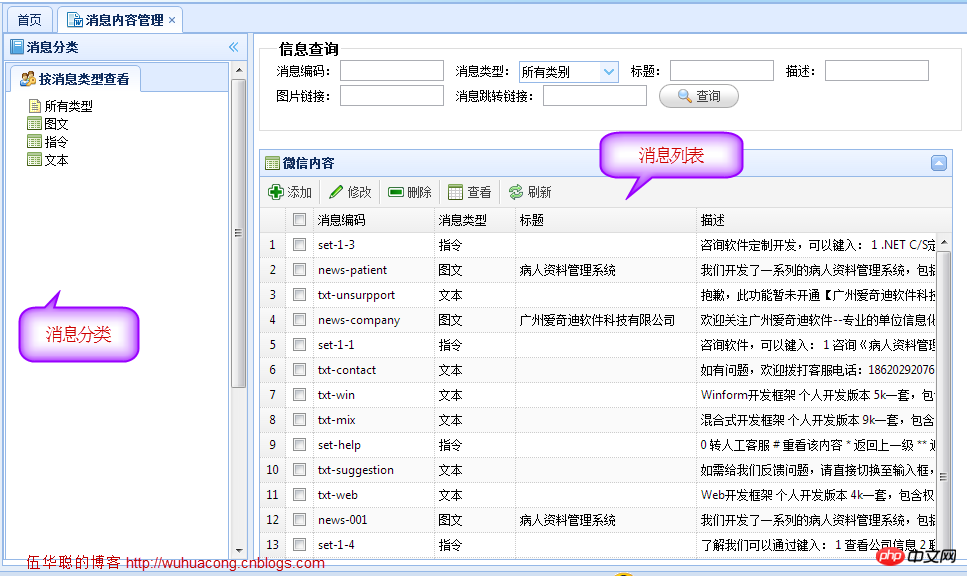Click the 微信内容 grid header icon
The width and height of the screenshot is (967, 576).
(272, 163)
